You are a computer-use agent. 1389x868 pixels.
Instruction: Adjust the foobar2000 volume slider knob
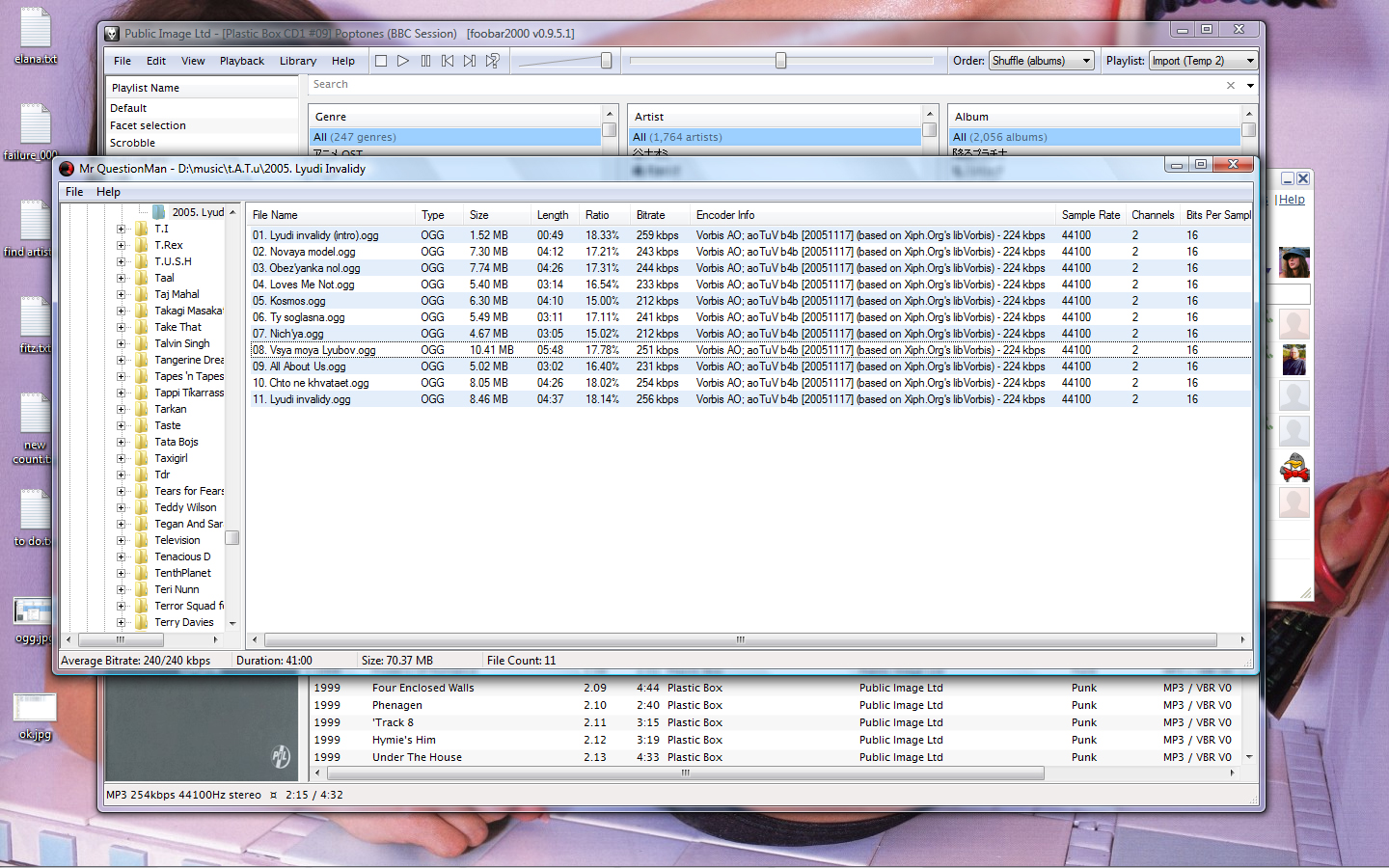click(606, 61)
